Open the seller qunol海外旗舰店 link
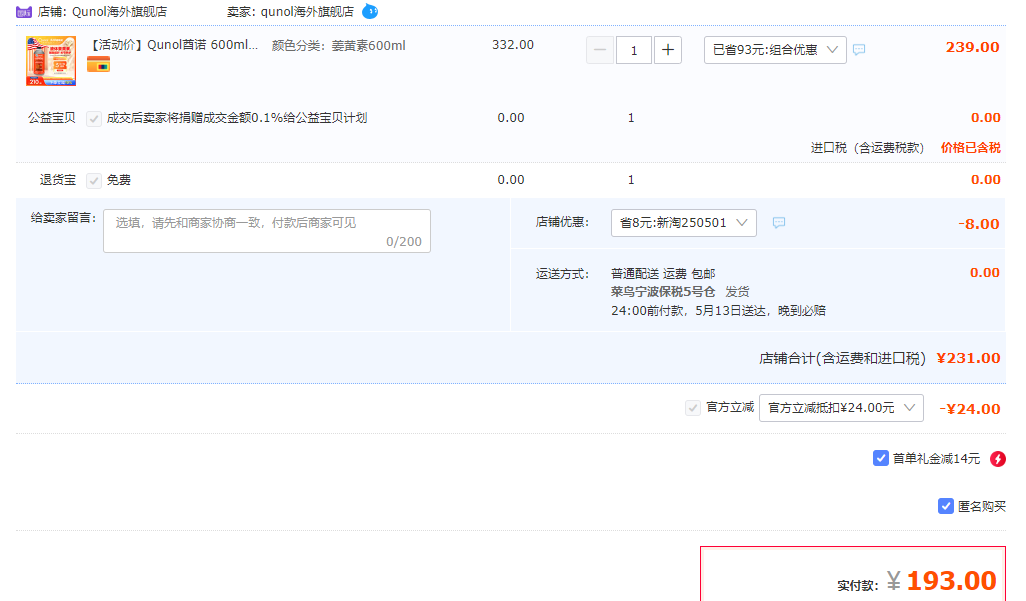Image resolution: width=1026 pixels, height=601 pixels. [307, 12]
